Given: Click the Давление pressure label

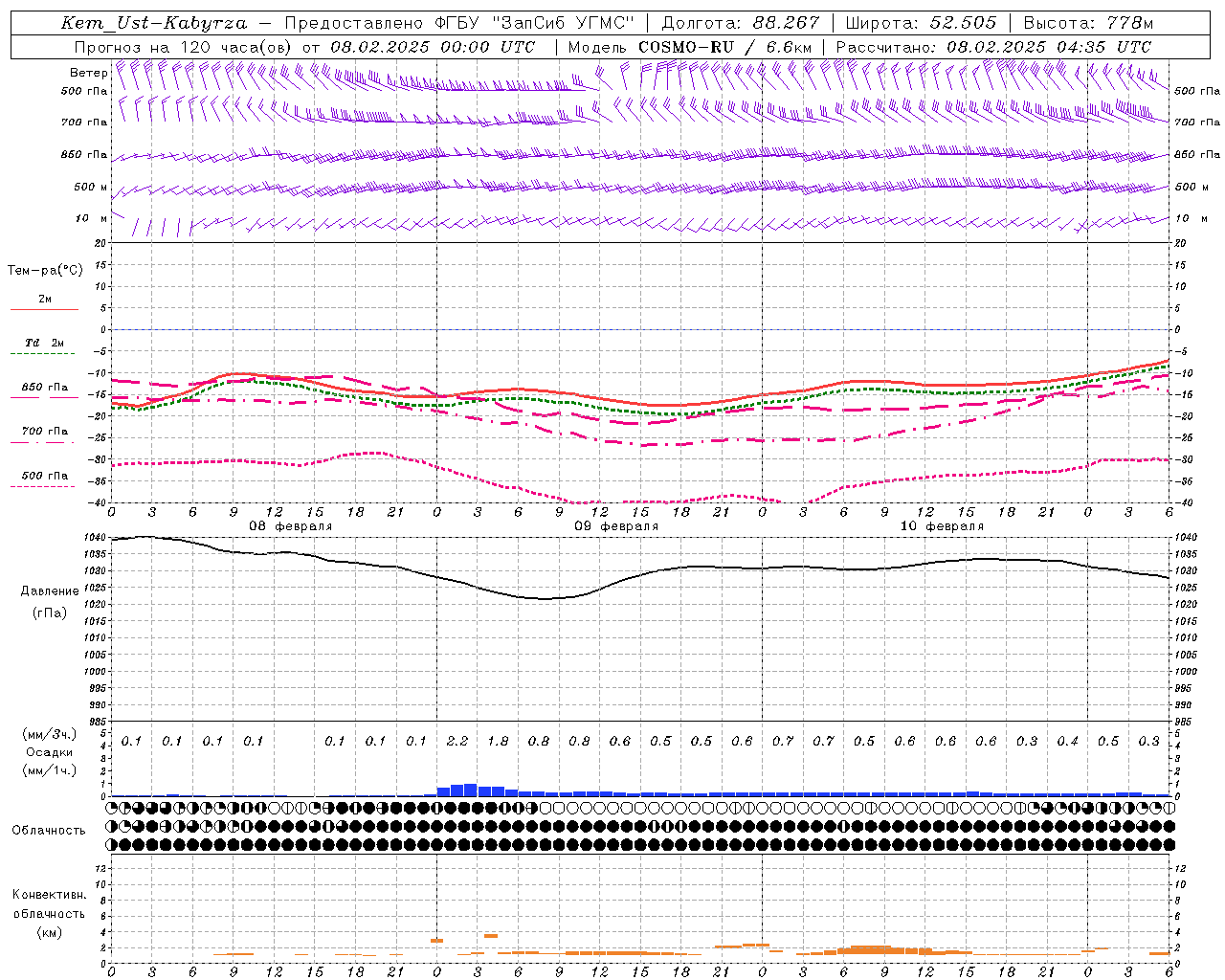Looking at the screenshot, I should coord(50,591).
